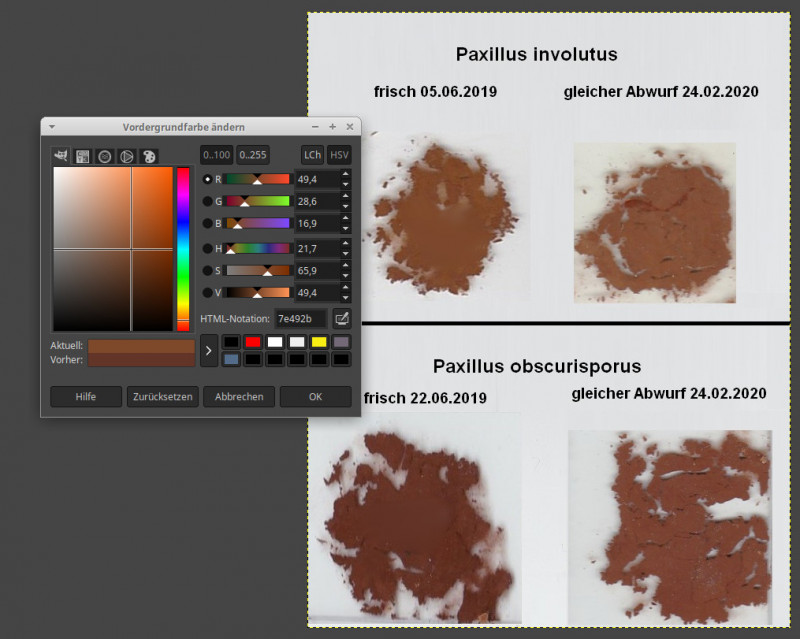Click Abbrechen to cancel the dialog
This screenshot has height=639, width=800.
[239, 397]
